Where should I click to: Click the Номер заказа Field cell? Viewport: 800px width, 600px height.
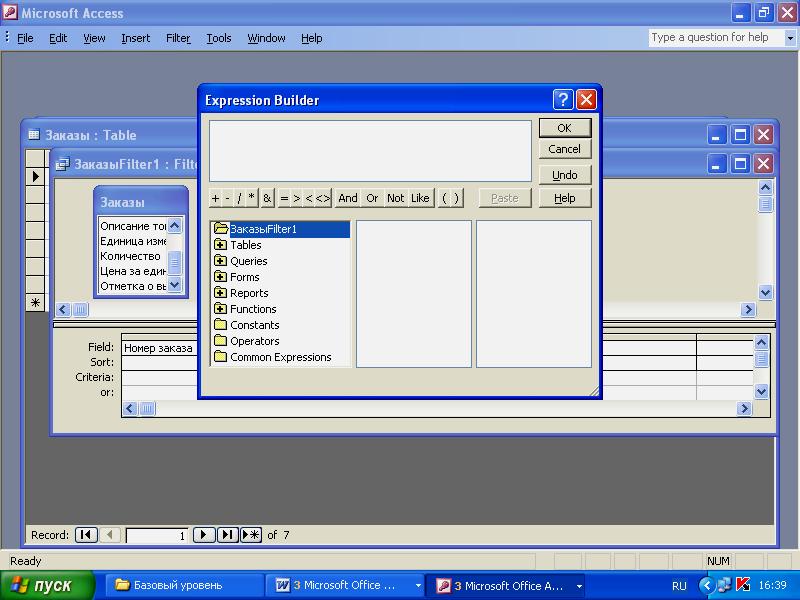pyautogui.click(x=159, y=348)
